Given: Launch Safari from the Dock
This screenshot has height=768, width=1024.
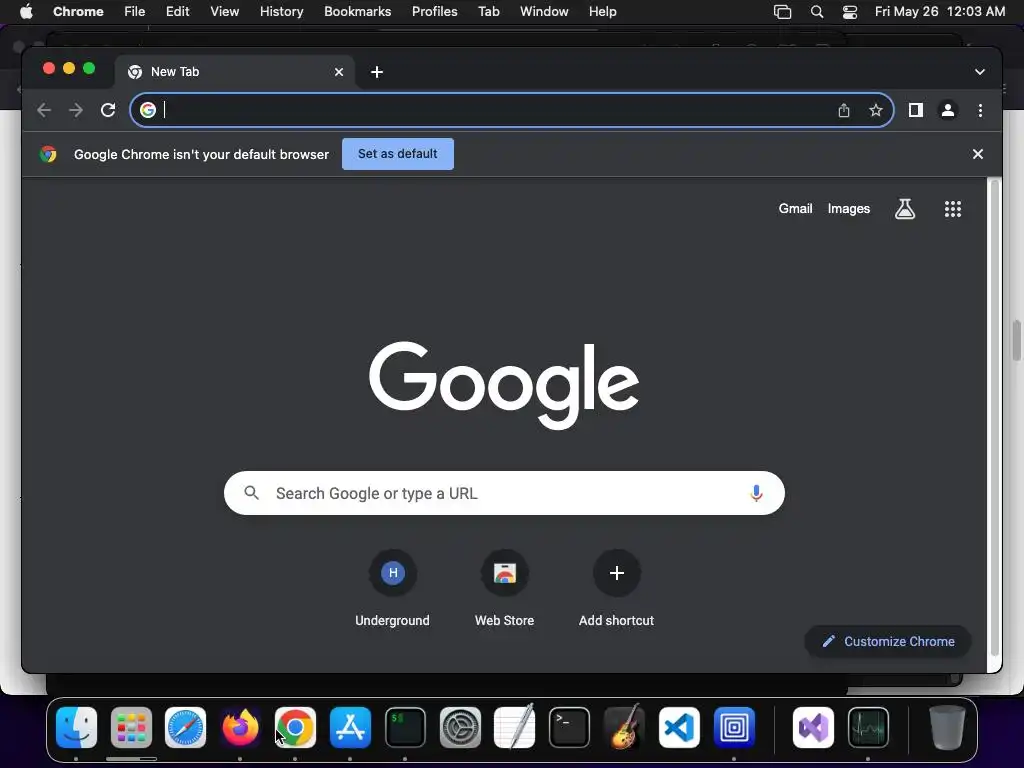Looking at the screenshot, I should coord(185,727).
